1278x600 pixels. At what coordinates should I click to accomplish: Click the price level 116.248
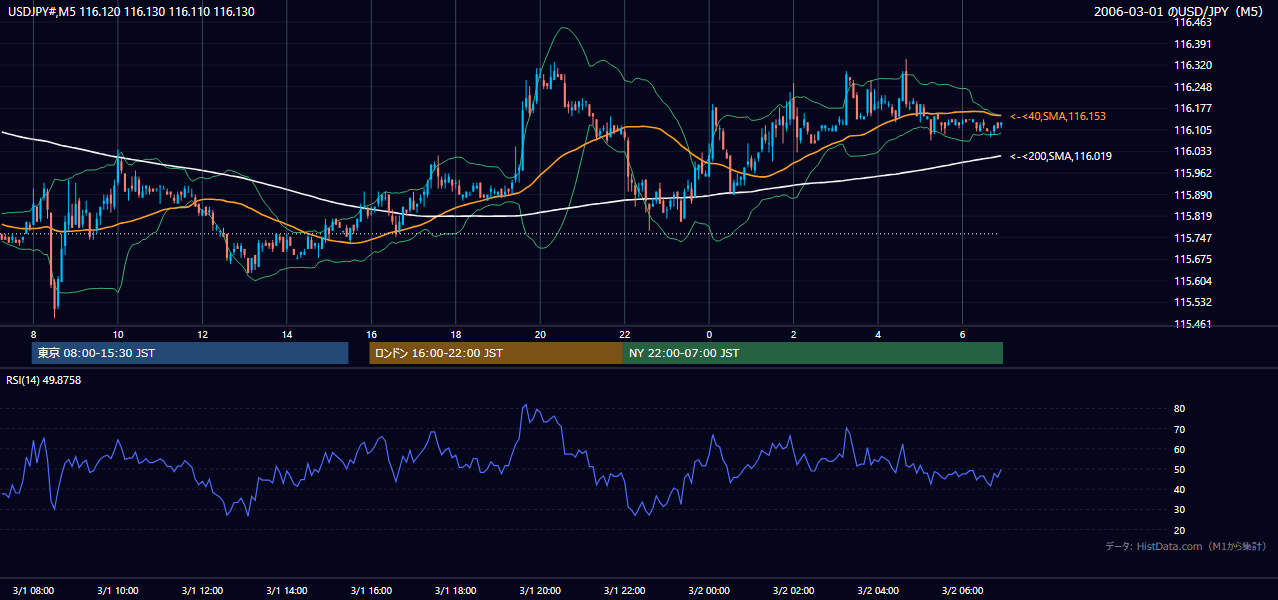point(1193,87)
